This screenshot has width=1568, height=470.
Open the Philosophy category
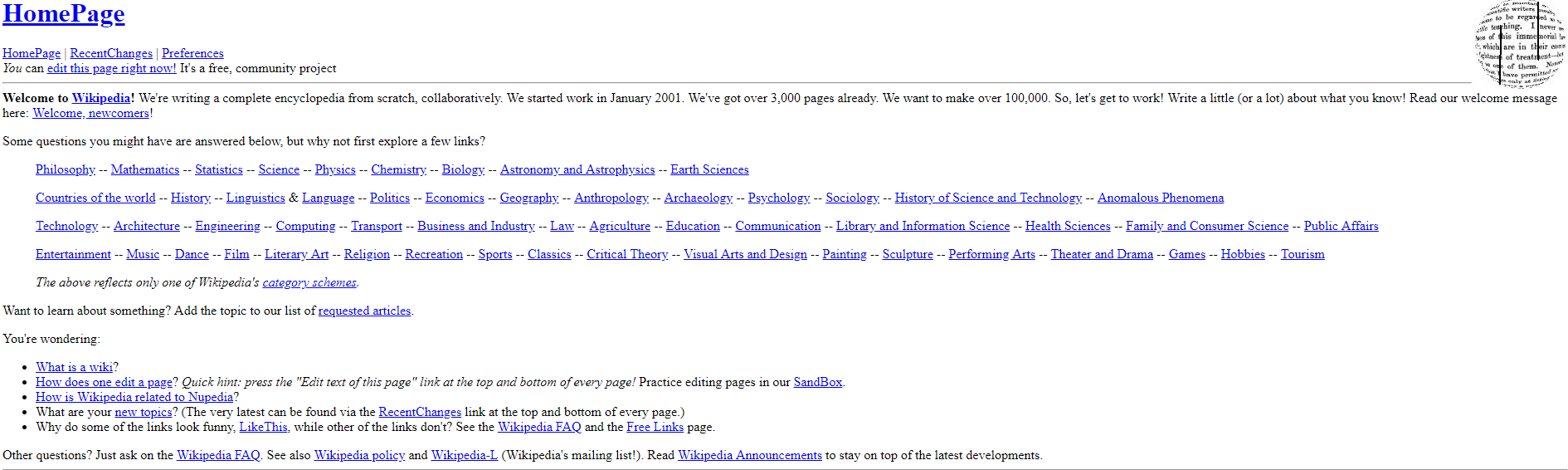[x=66, y=169]
